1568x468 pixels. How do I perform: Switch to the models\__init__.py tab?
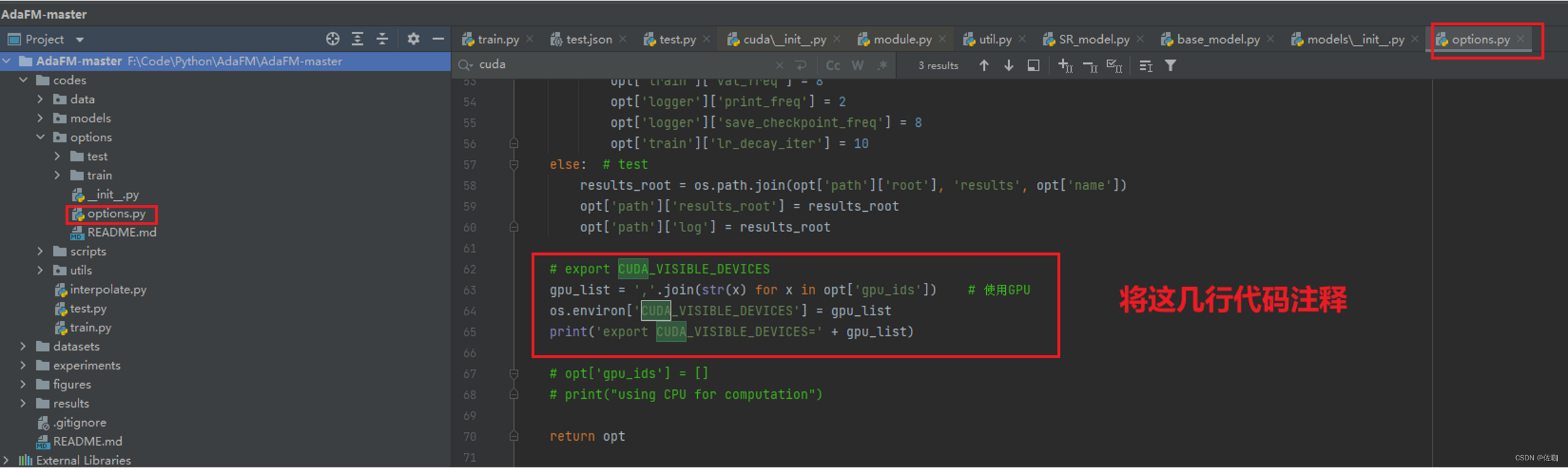pos(1348,39)
